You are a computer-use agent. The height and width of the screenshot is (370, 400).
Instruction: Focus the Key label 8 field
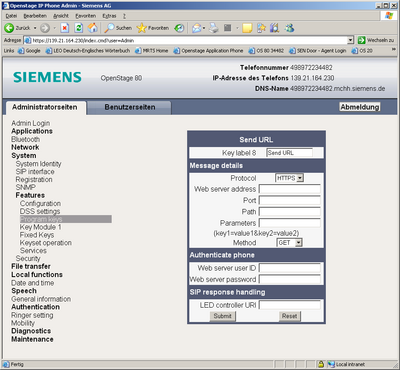tap(289, 153)
